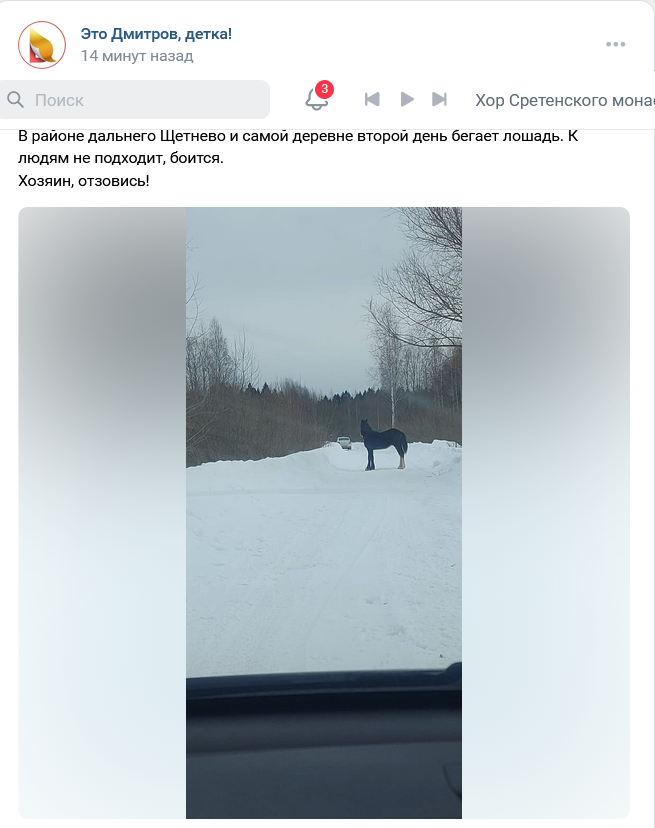Skip to the next audio track
The image size is (655, 828).
[x=439, y=99]
